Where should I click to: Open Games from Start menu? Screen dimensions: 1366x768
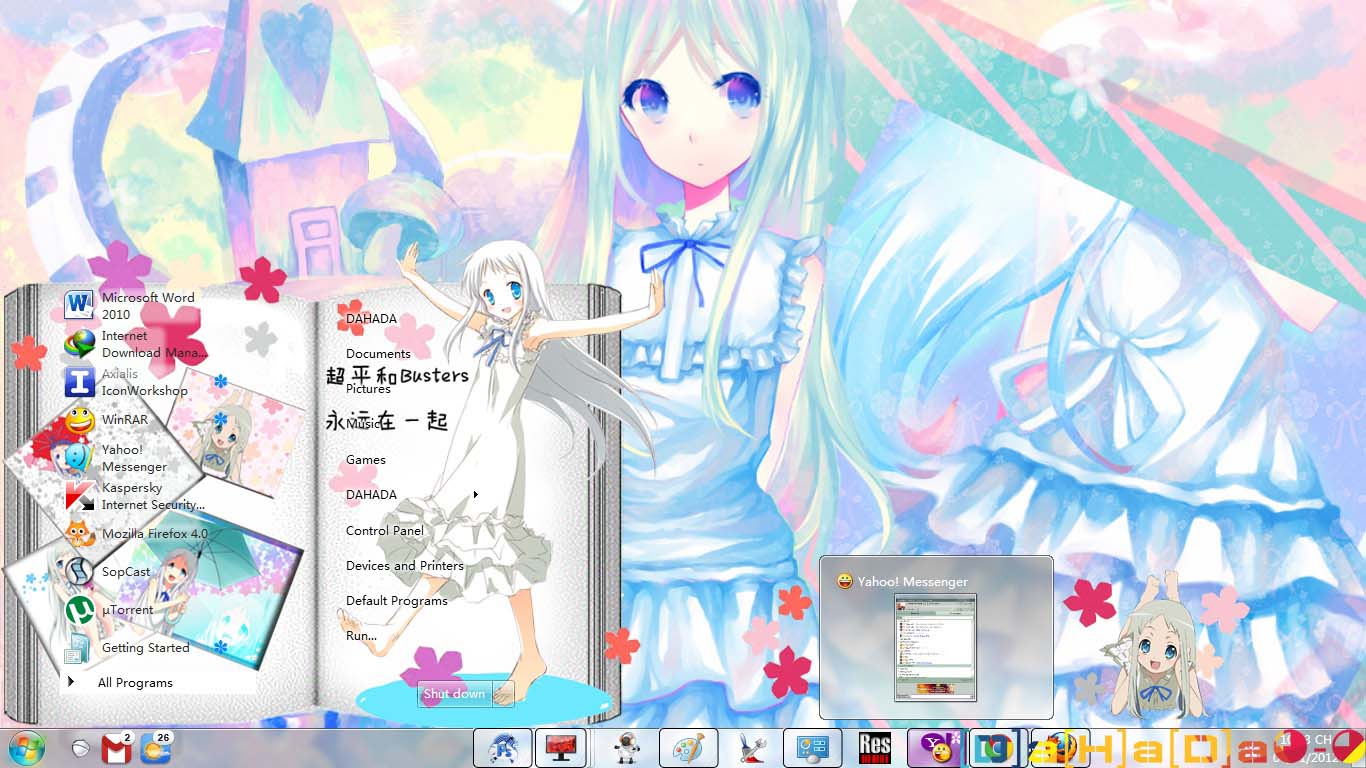[x=365, y=460]
